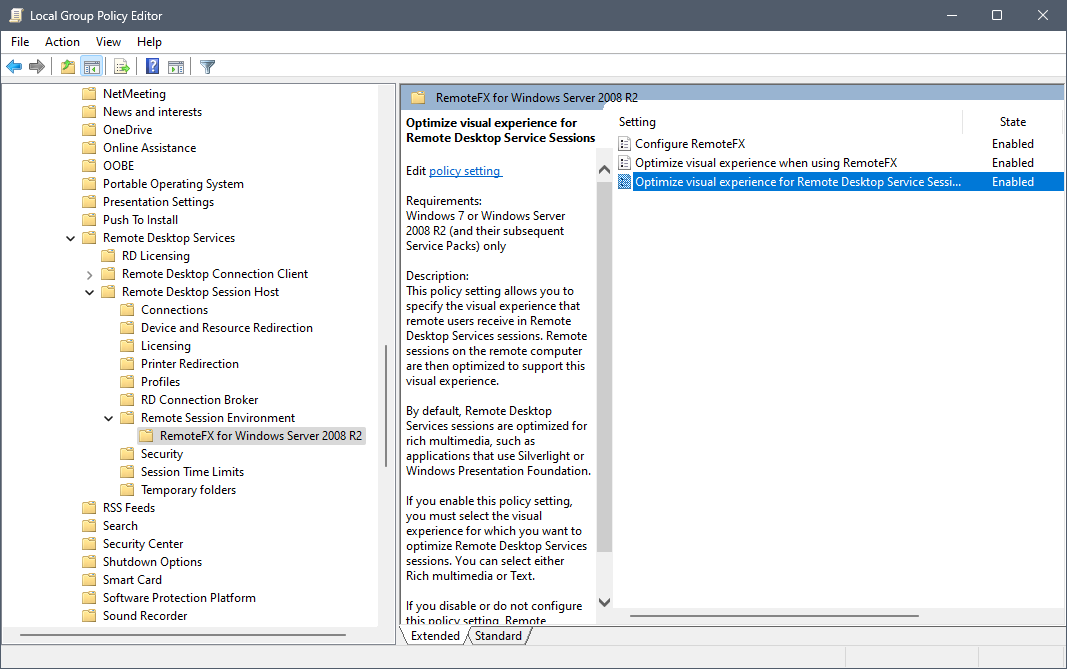Click the policy icon beside Configure RemoteFX

click(x=624, y=144)
